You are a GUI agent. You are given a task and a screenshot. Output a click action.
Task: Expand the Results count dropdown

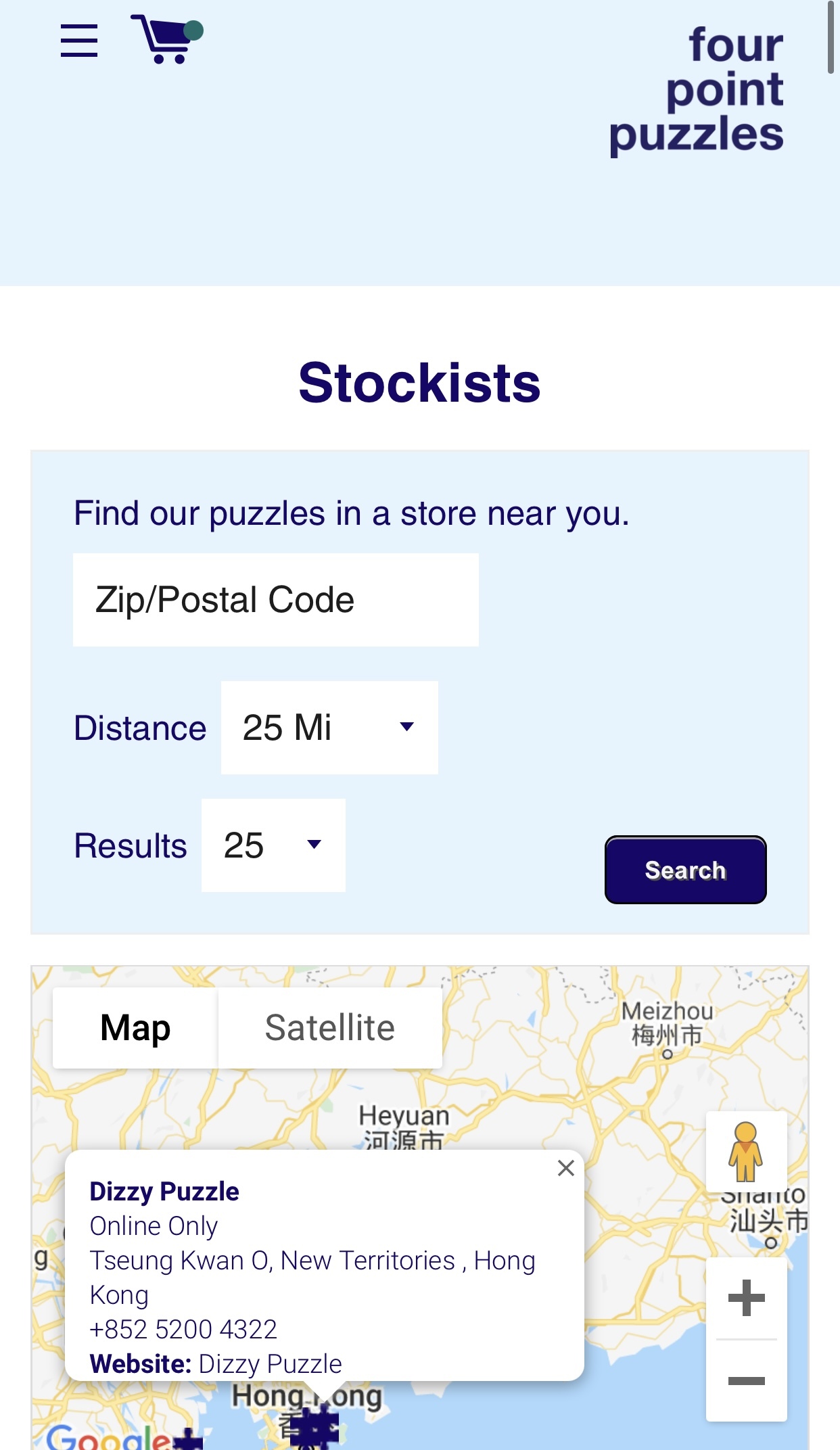(273, 845)
